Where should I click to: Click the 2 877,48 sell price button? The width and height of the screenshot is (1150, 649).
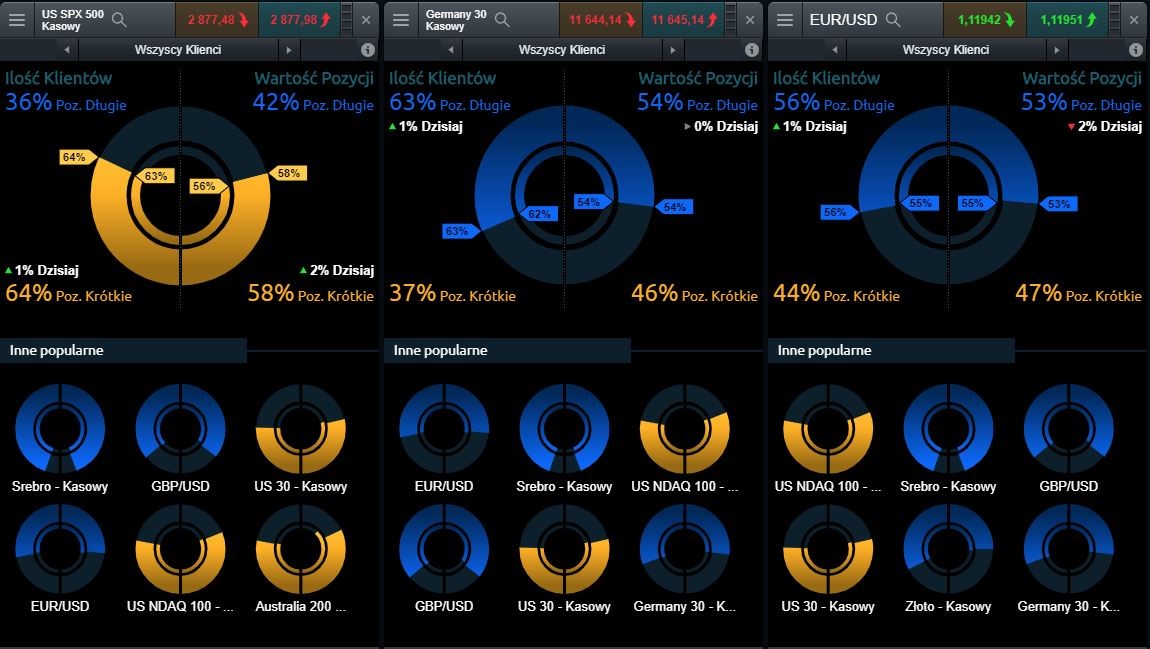pyautogui.click(x=216, y=20)
